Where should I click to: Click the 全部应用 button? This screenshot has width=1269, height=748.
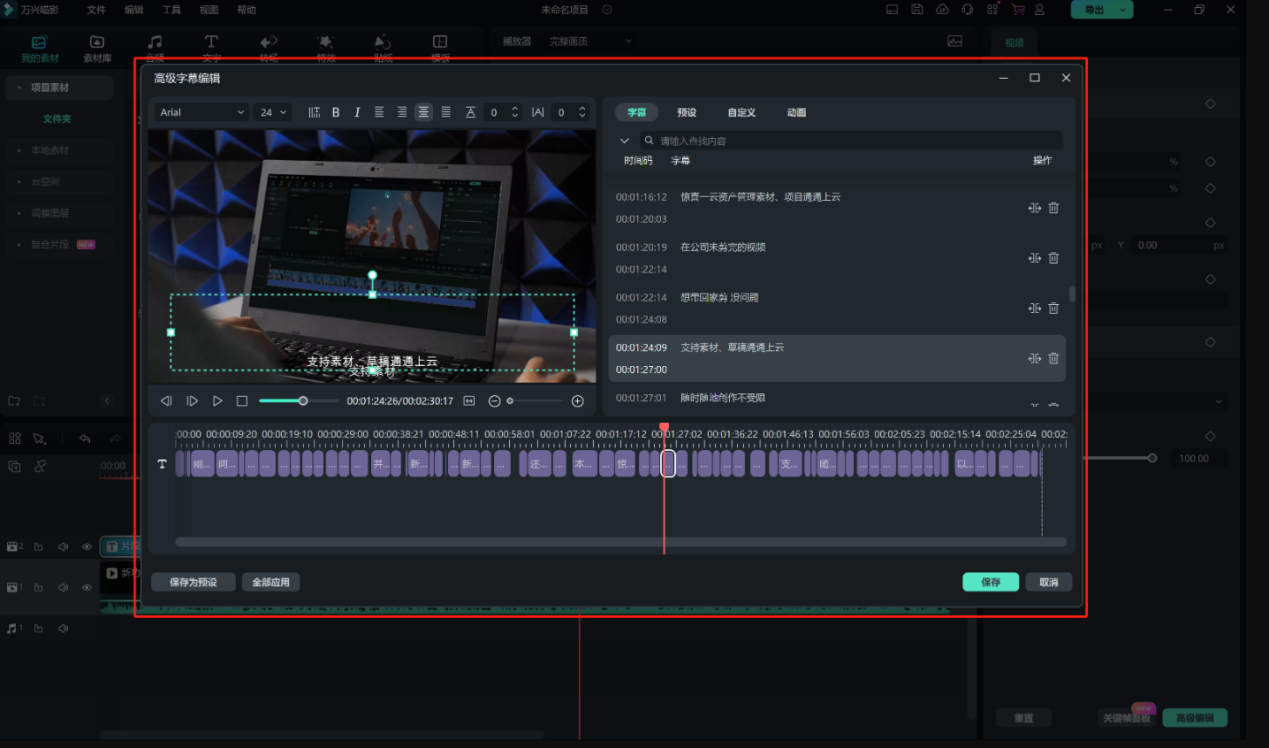click(x=270, y=582)
